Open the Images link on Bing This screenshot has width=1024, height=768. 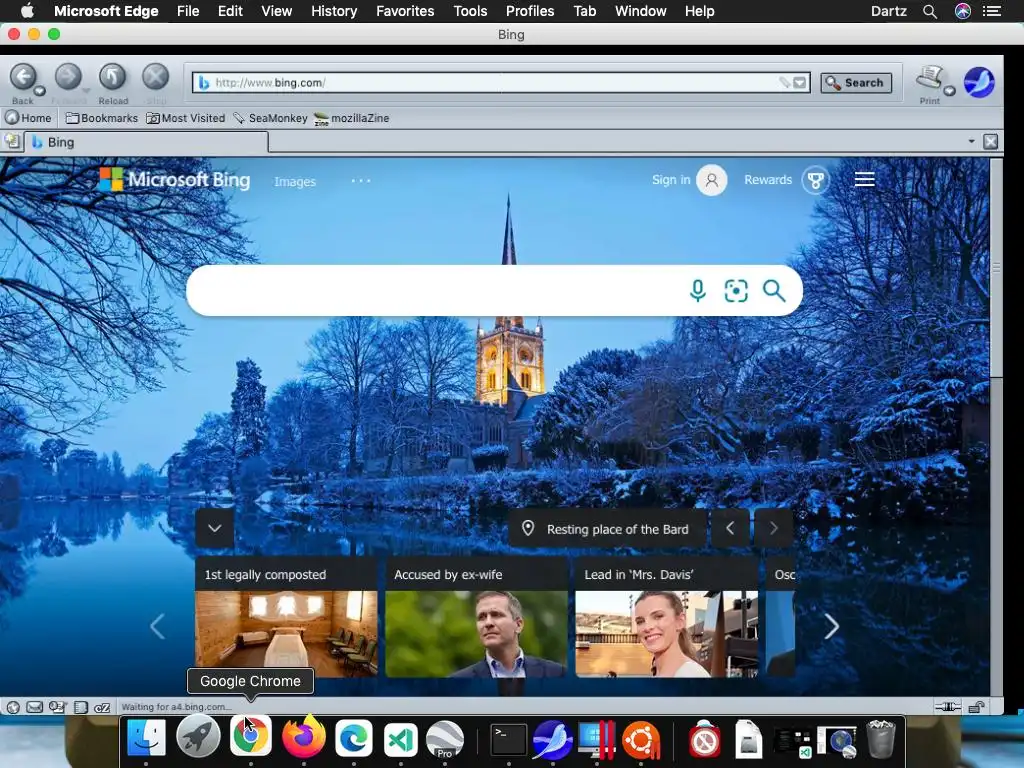pyautogui.click(x=295, y=182)
